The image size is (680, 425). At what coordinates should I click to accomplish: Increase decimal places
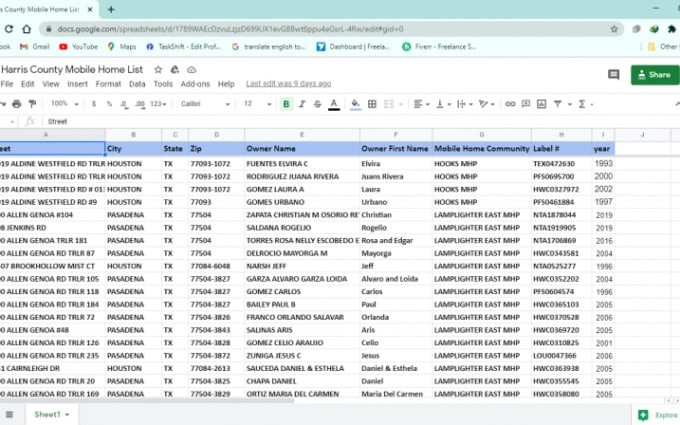click(x=140, y=104)
